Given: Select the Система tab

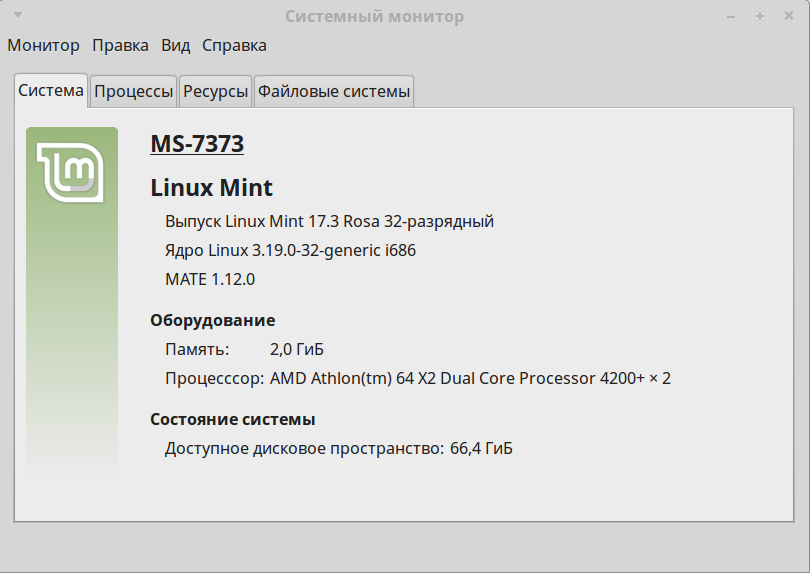Looking at the screenshot, I should pos(51,90).
